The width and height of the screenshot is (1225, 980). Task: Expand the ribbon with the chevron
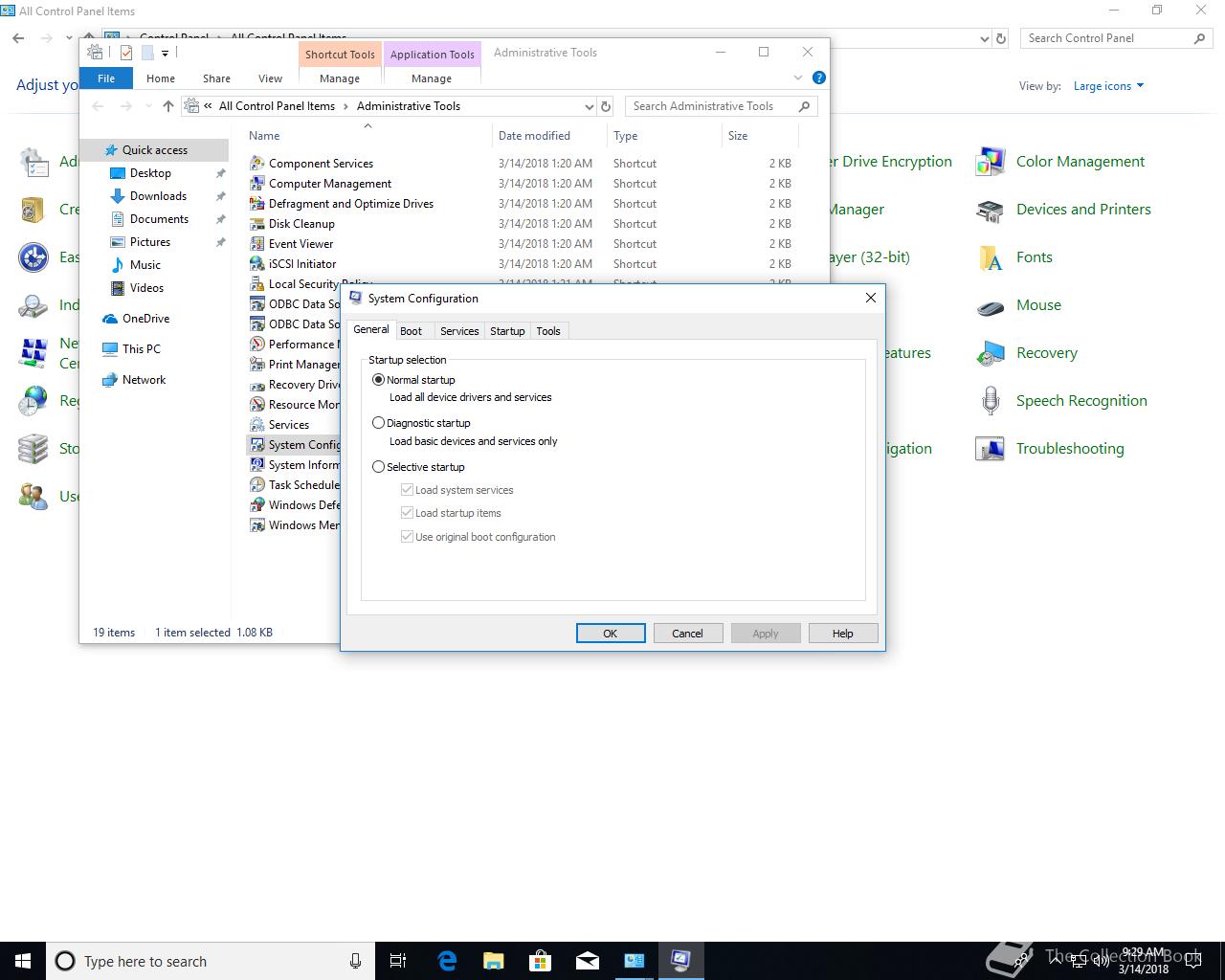tap(798, 78)
